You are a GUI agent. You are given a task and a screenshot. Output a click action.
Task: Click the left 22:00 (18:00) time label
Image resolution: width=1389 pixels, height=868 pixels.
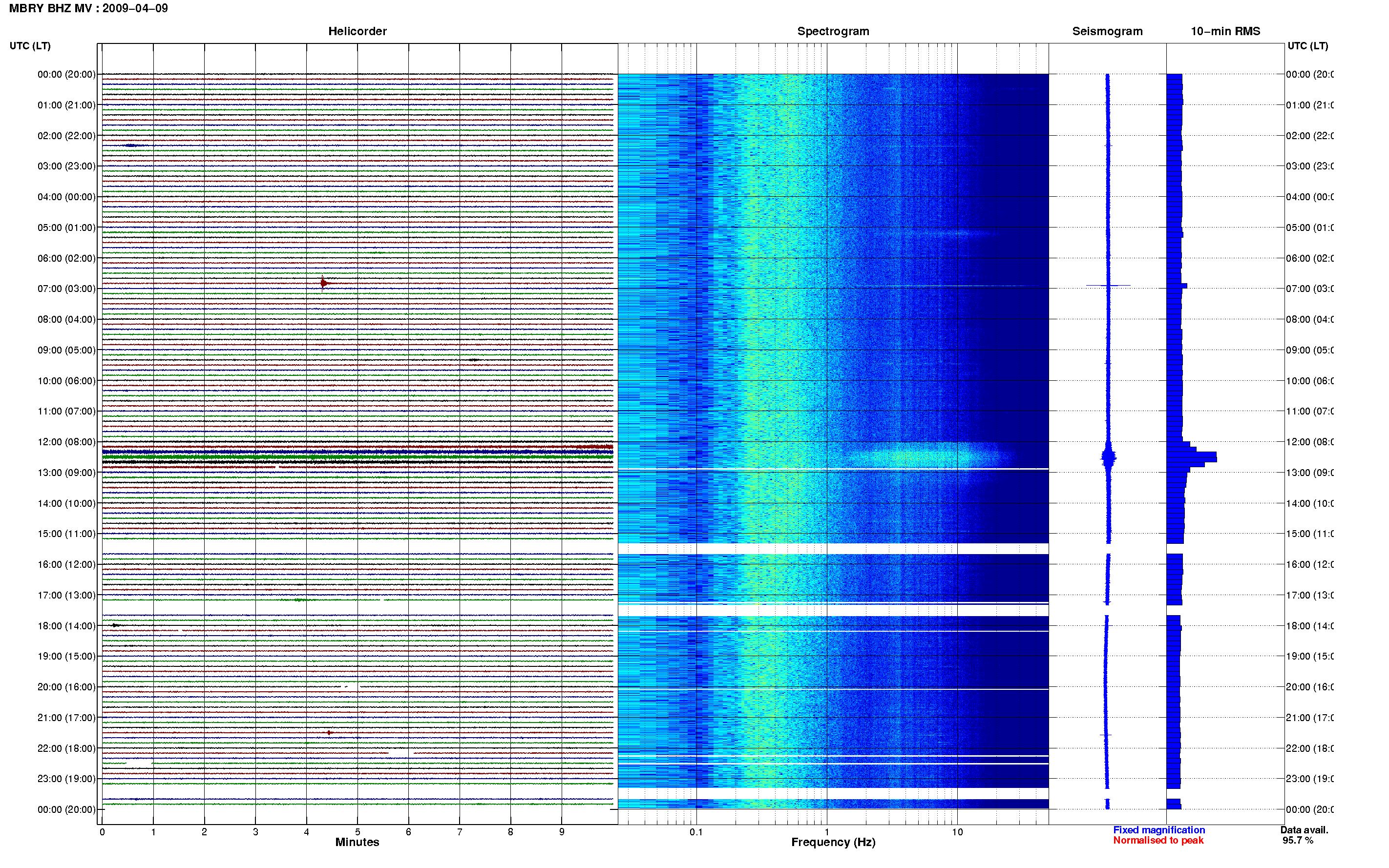[x=66, y=748]
